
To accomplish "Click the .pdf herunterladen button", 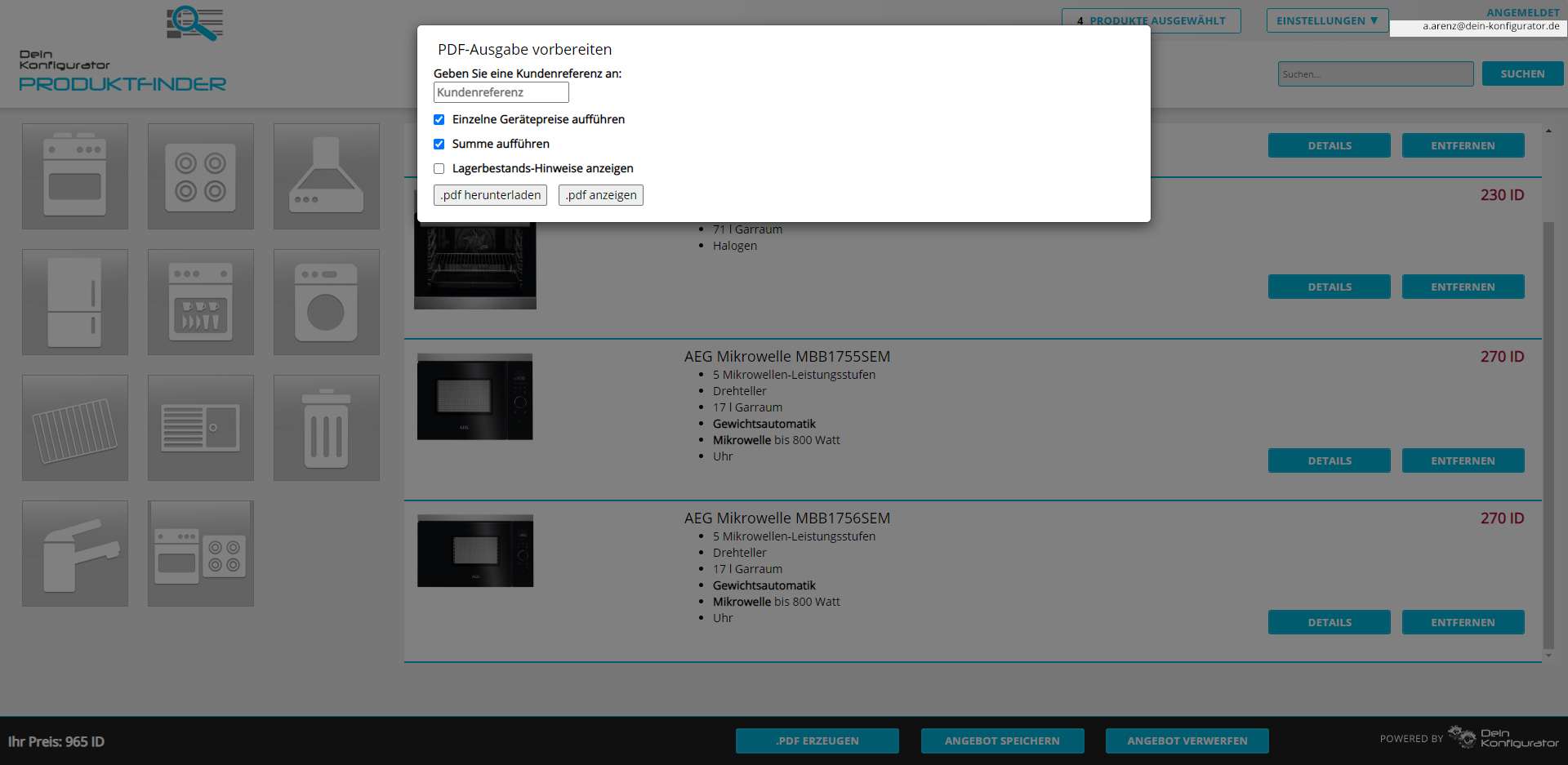I will [x=490, y=195].
